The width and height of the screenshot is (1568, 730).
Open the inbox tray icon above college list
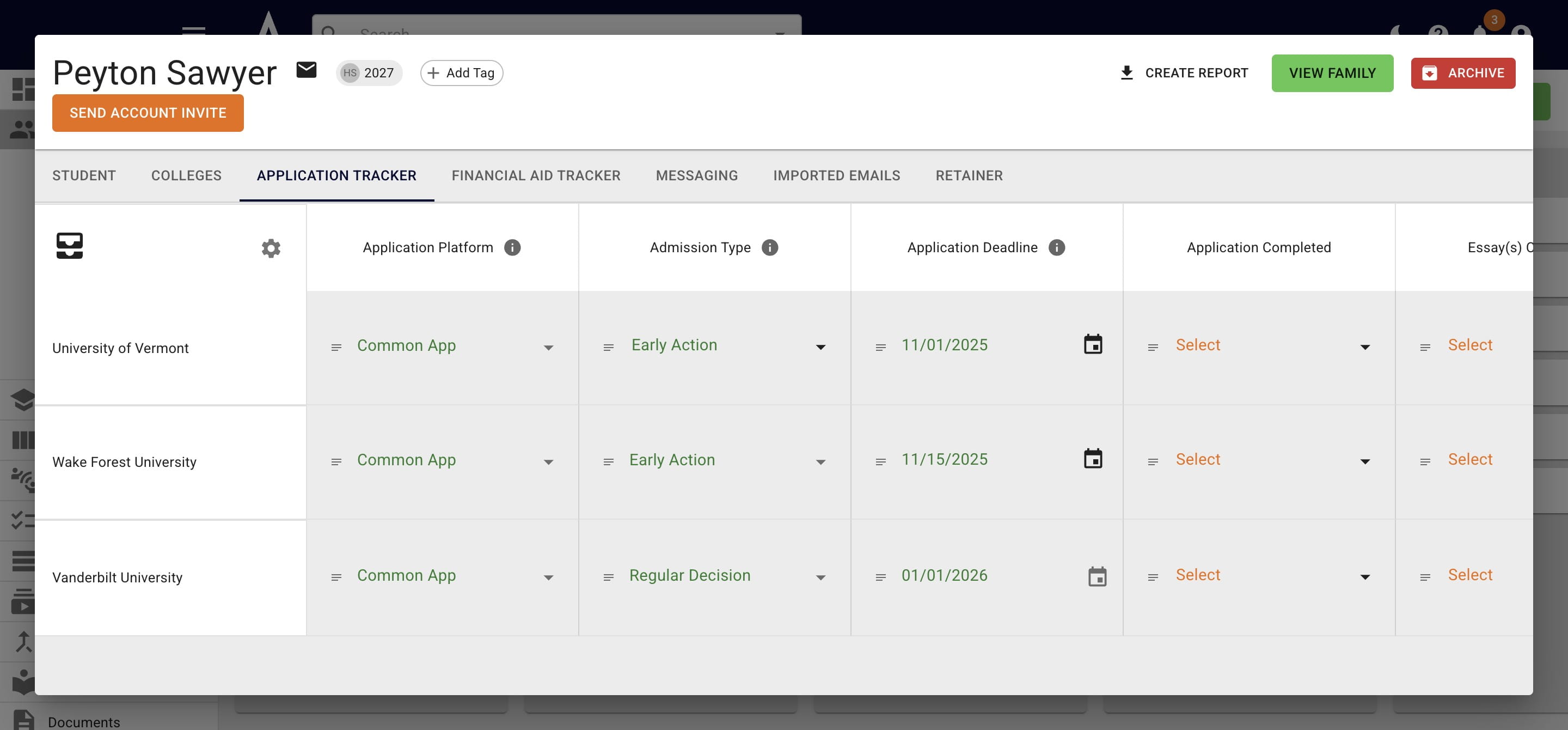click(x=69, y=246)
